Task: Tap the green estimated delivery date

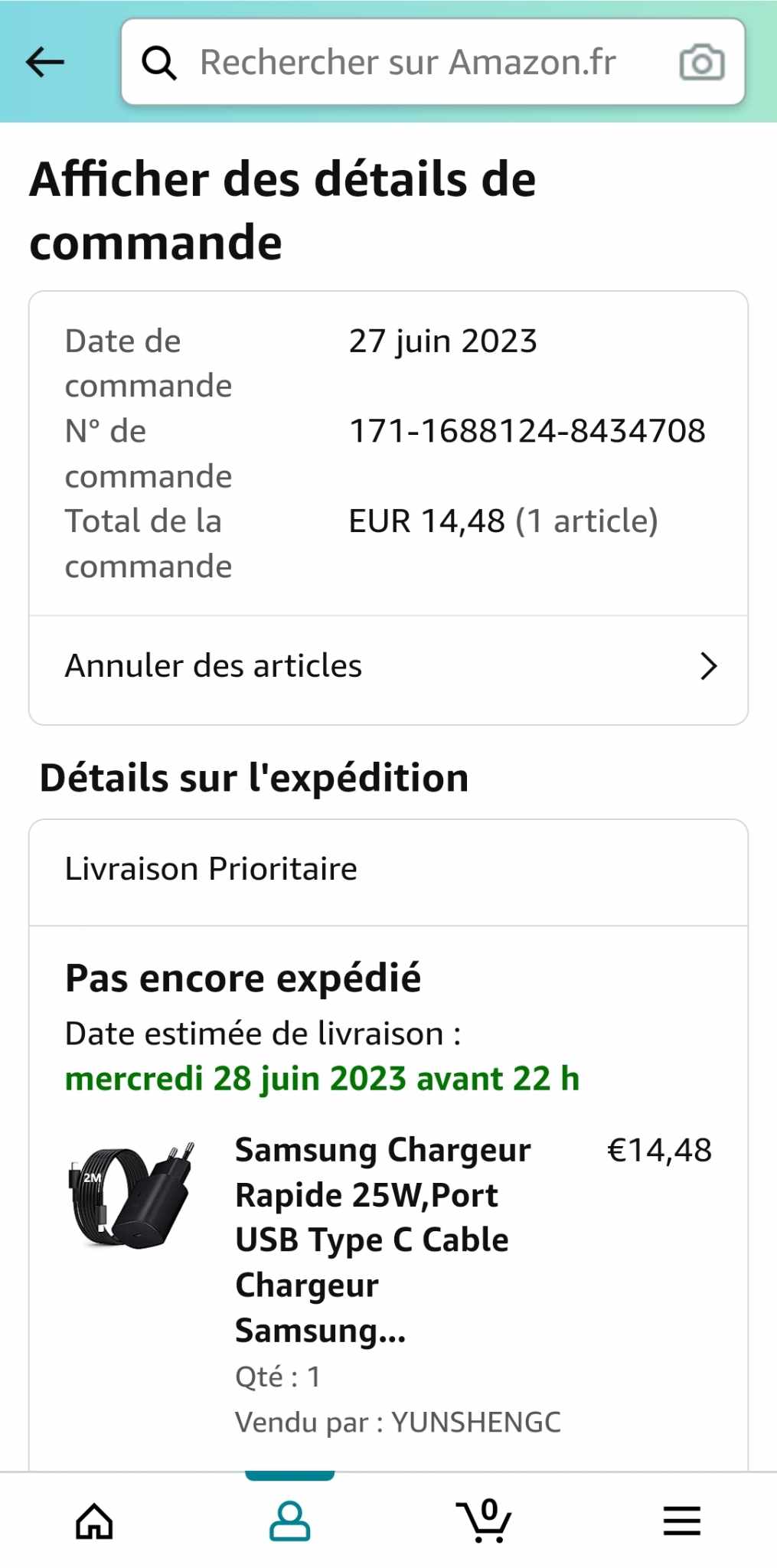Action: pyautogui.click(x=322, y=1079)
